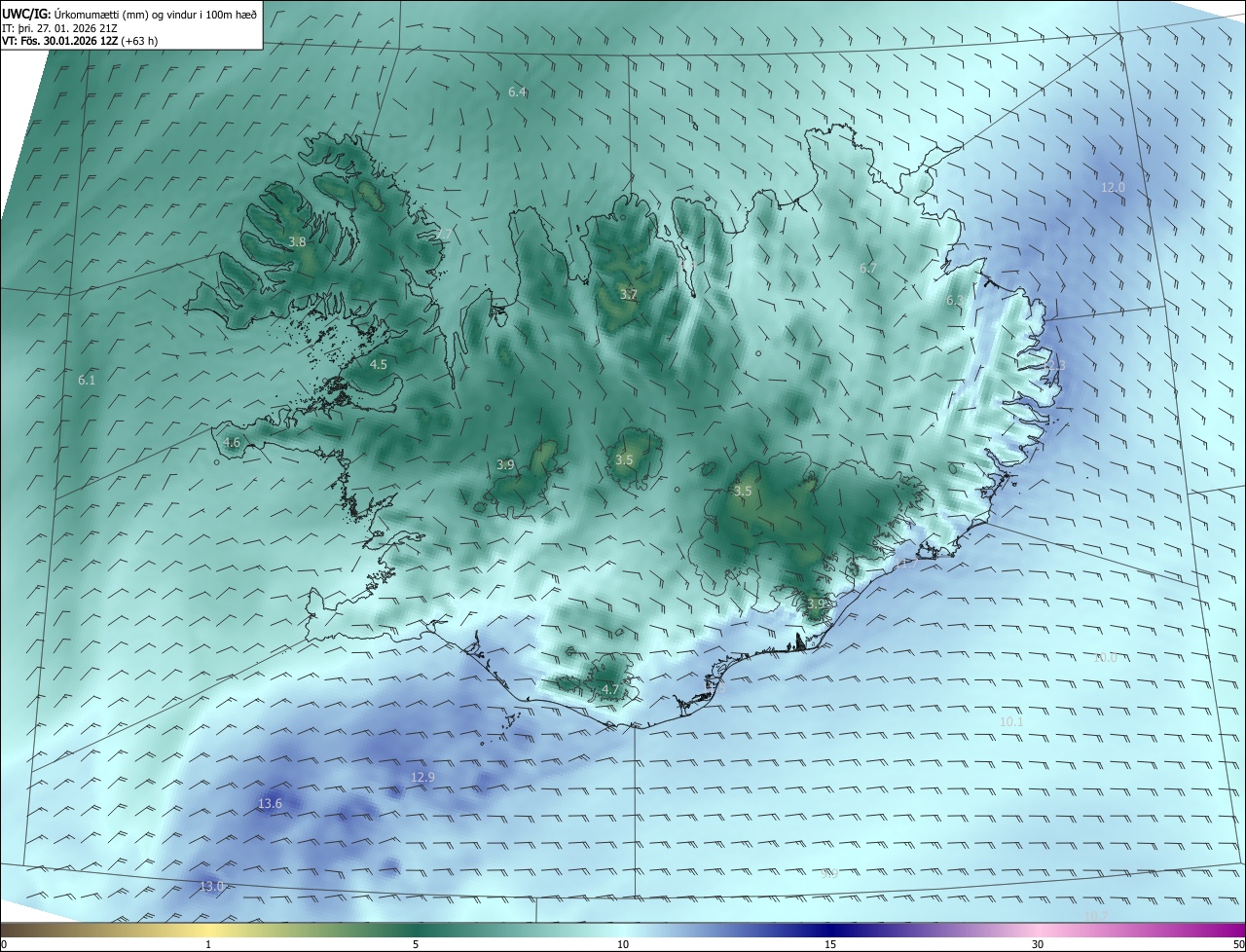Click the valid time line 'VT: Fös. 30.01.2026 12Z (+63 h)'
Screen dimensions: 1246x952
[81, 41]
